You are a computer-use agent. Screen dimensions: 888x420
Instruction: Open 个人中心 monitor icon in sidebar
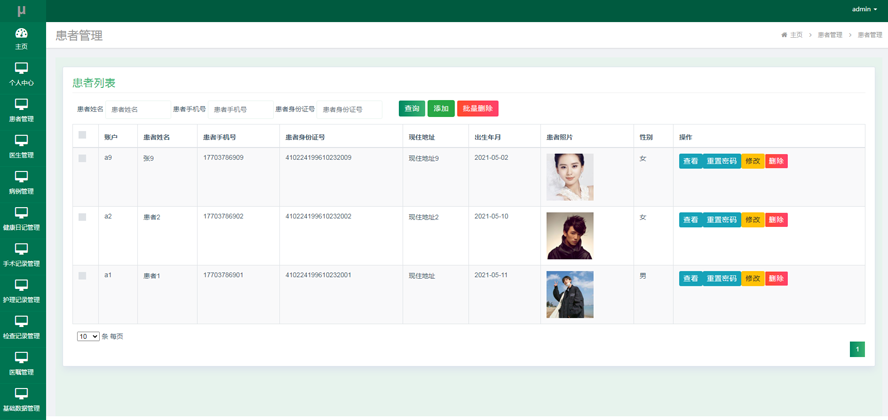click(21, 68)
